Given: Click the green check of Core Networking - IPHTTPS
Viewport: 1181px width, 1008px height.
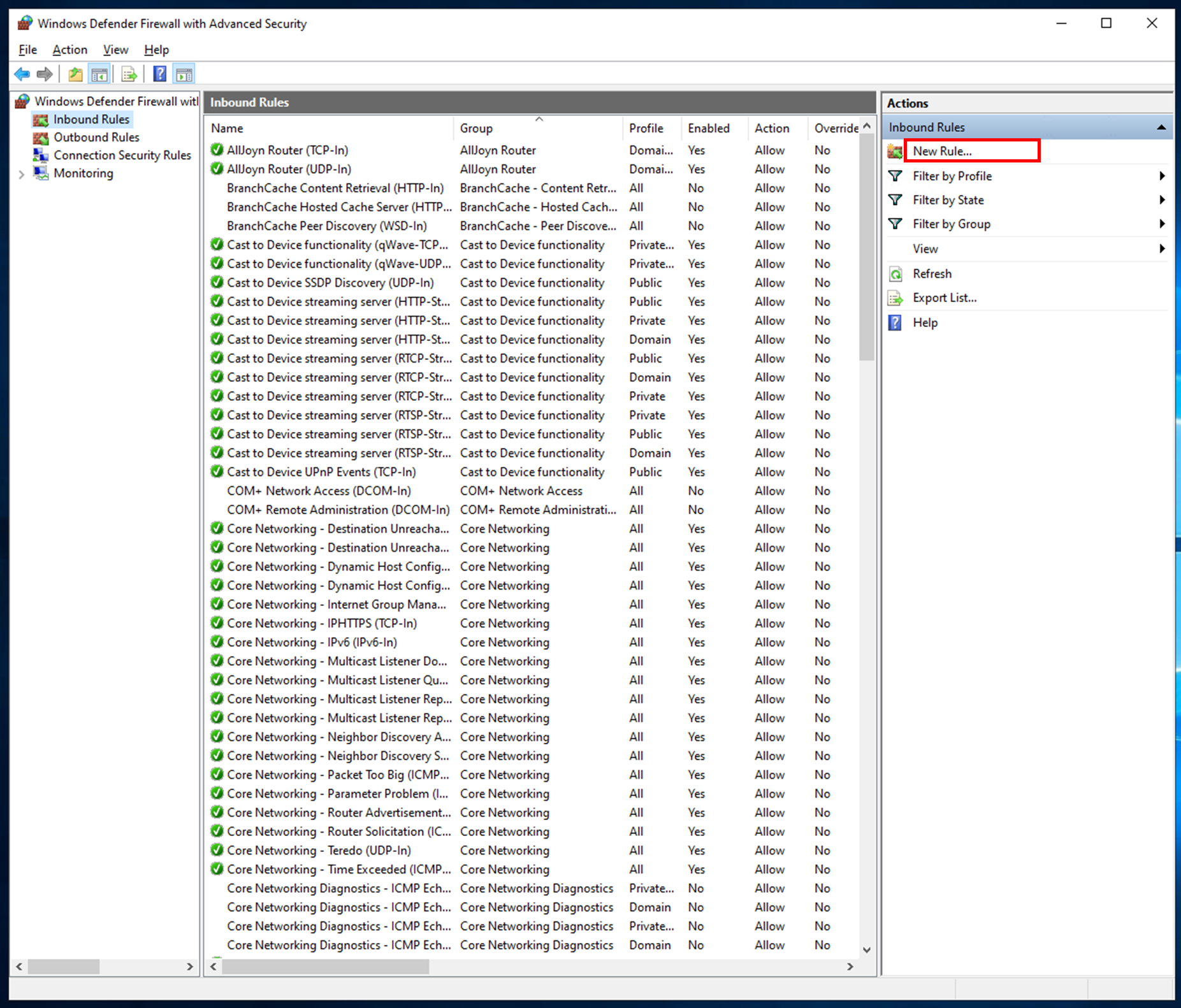Looking at the screenshot, I should (x=217, y=624).
